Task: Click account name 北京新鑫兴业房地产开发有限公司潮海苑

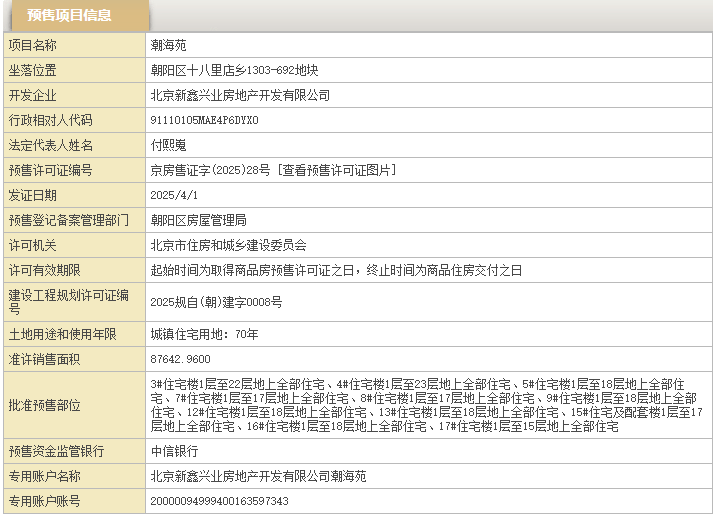Action: tap(258, 476)
